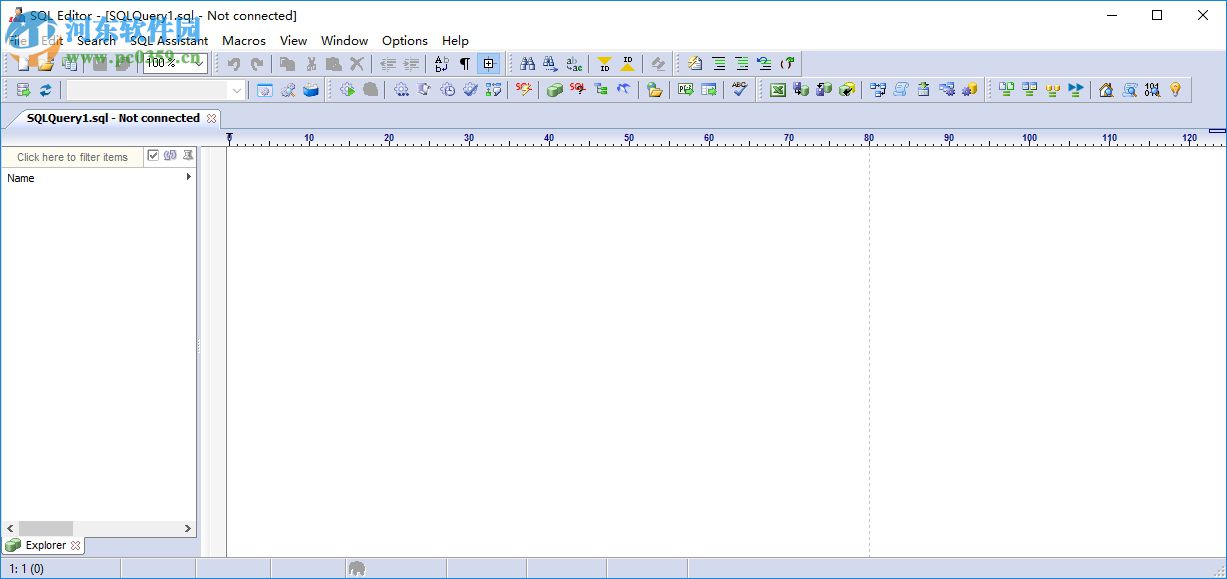1227x579 pixels.
Task: Toggle the checkbox in the filter bar
Action: [x=153, y=155]
